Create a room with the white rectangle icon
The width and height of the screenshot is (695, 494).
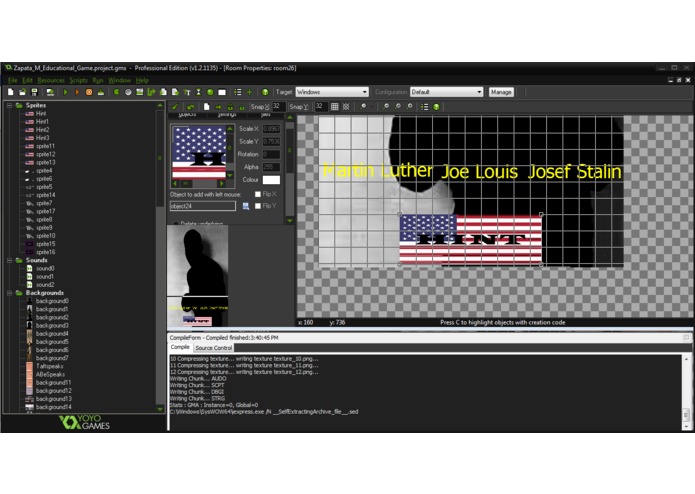(222, 92)
